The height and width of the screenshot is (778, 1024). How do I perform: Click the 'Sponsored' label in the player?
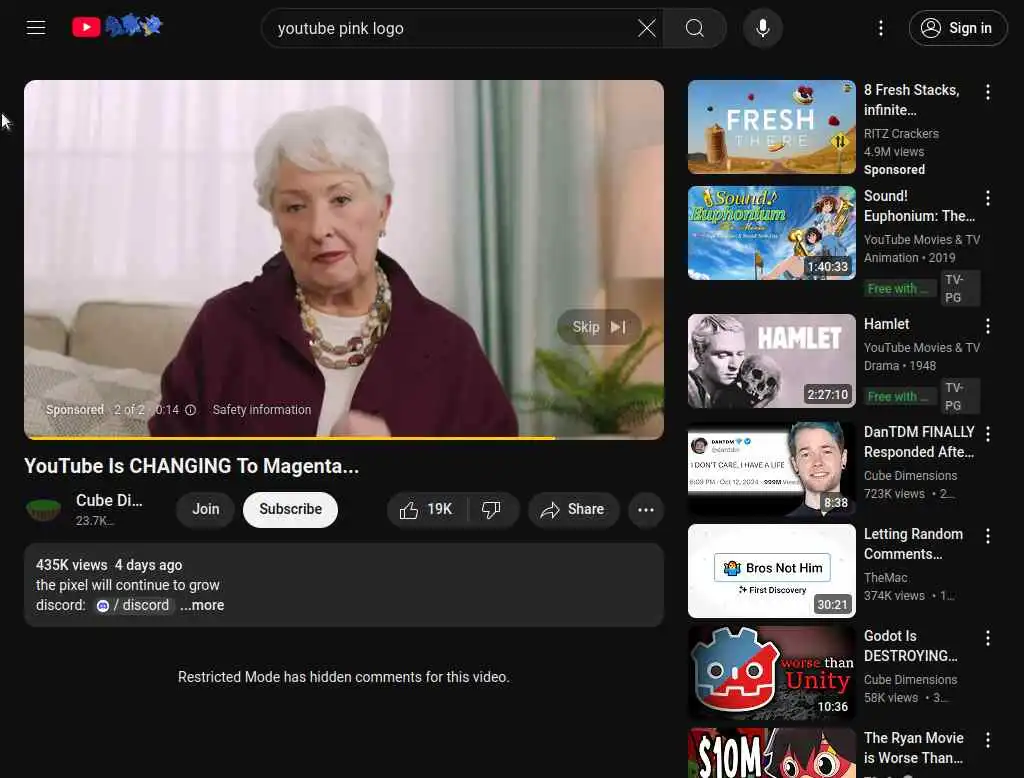(74, 410)
